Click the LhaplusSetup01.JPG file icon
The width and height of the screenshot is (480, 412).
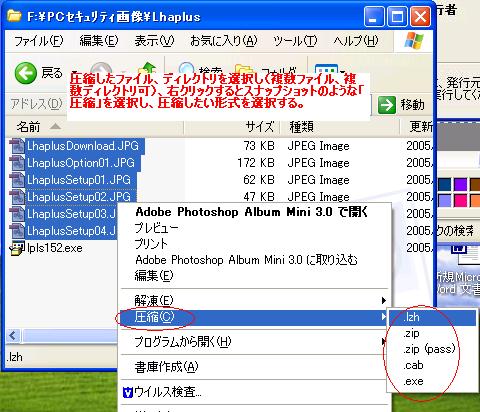pos(16,180)
